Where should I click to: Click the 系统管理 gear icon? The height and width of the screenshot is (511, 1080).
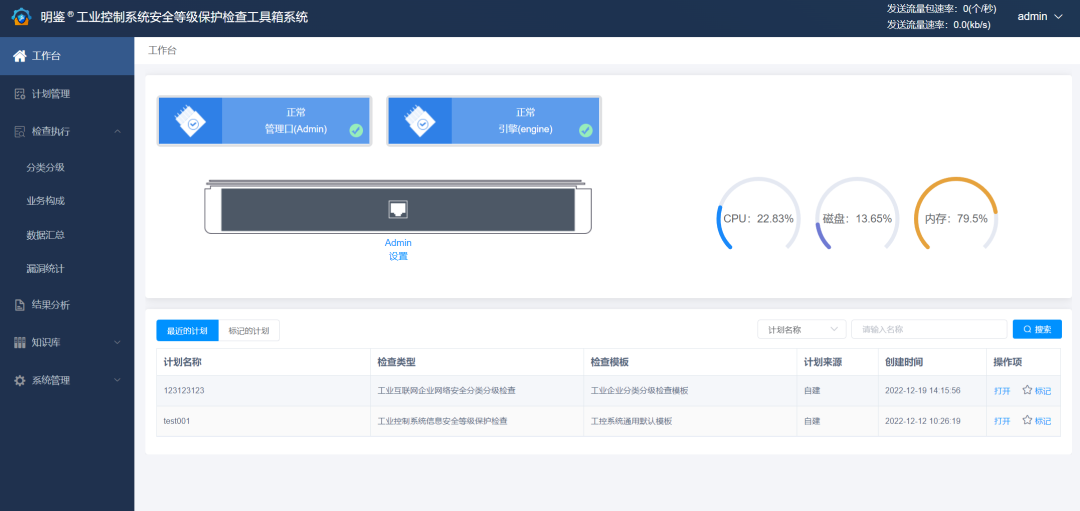(x=20, y=381)
